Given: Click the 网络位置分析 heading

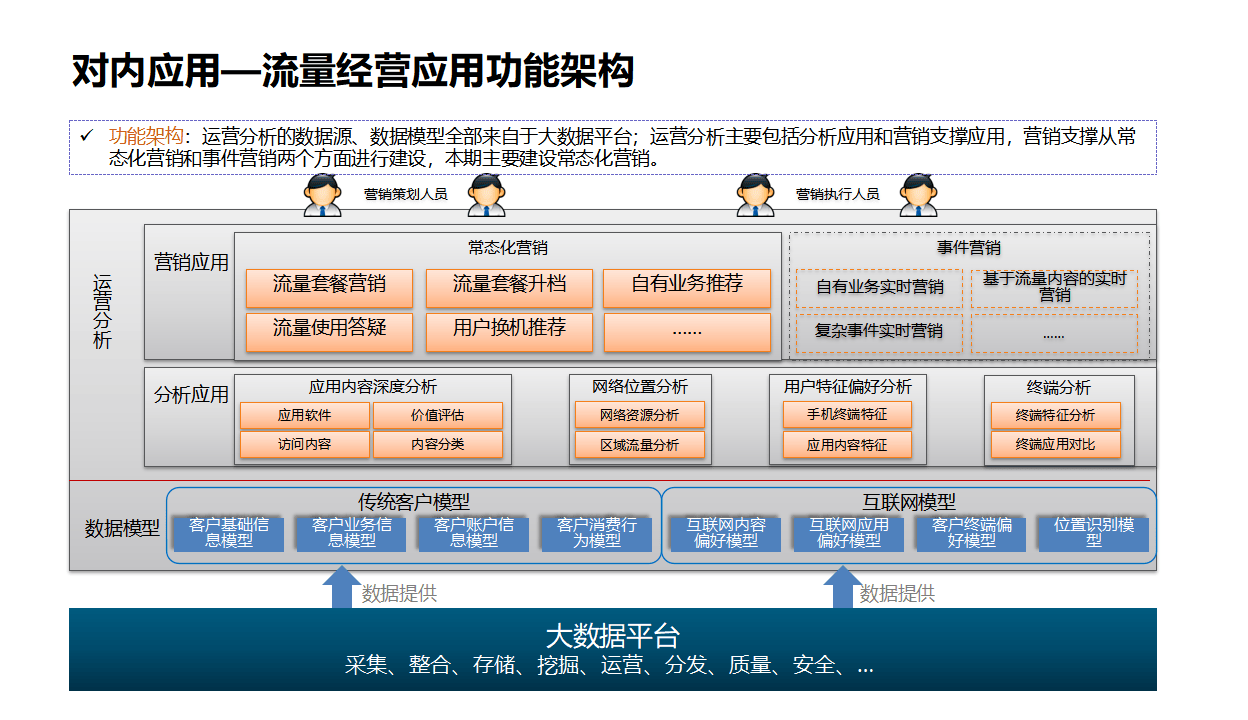Looking at the screenshot, I should [x=640, y=387].
